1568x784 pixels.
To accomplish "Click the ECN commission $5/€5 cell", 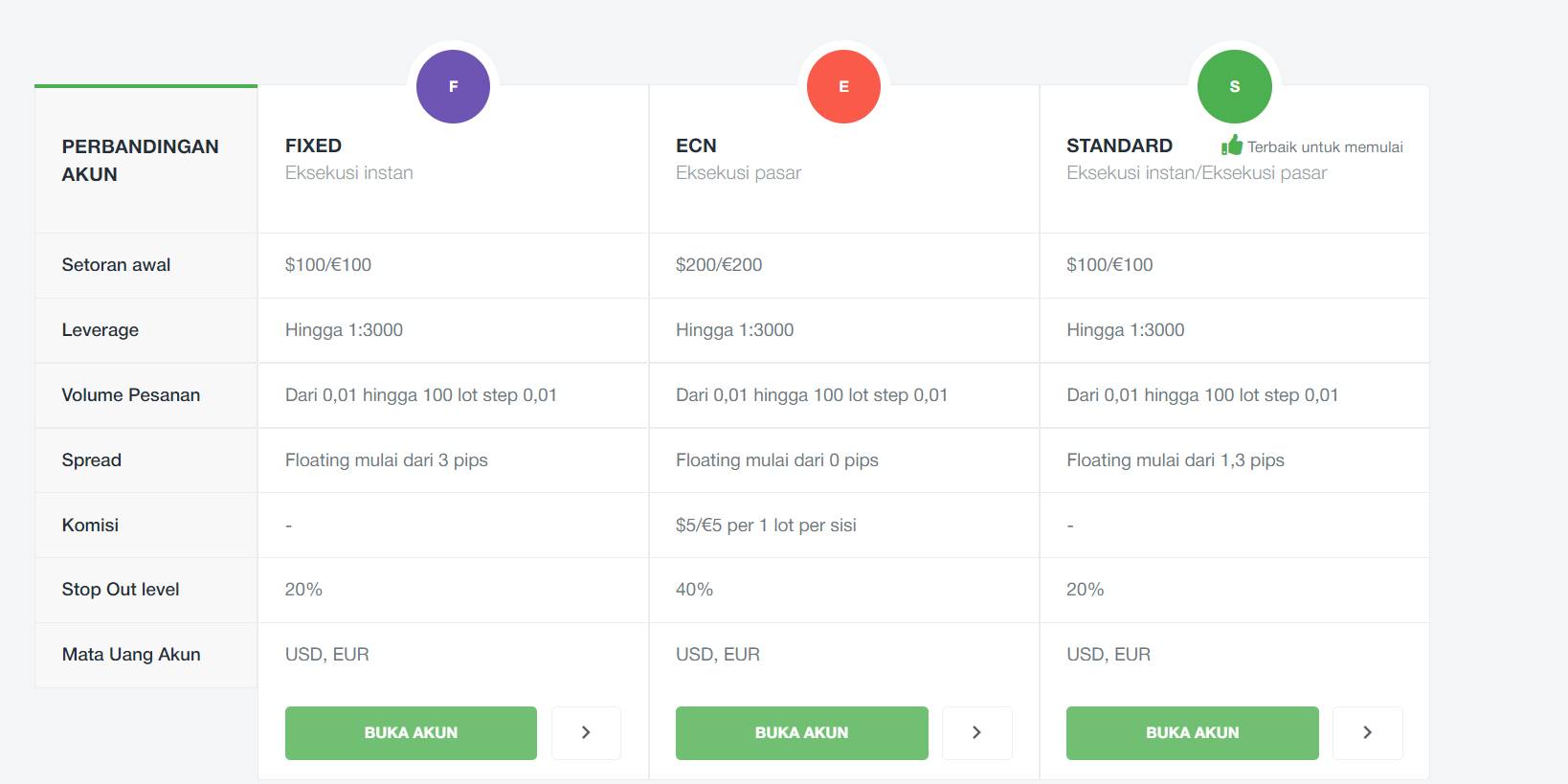I will pos(766,526).
